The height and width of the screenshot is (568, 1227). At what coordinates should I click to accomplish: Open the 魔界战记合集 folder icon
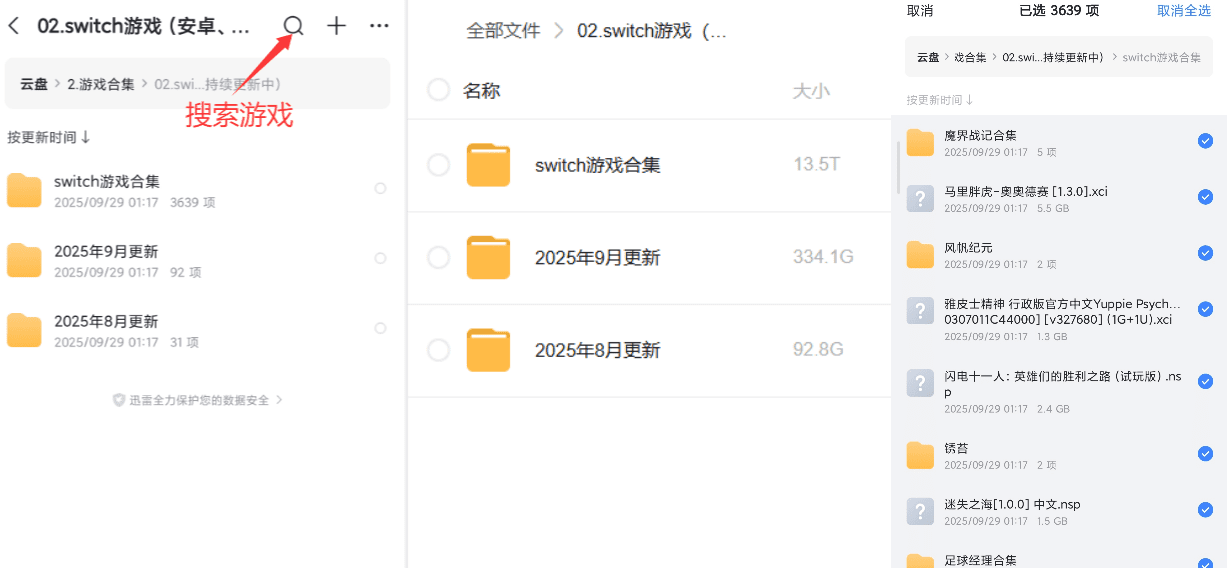920,142
